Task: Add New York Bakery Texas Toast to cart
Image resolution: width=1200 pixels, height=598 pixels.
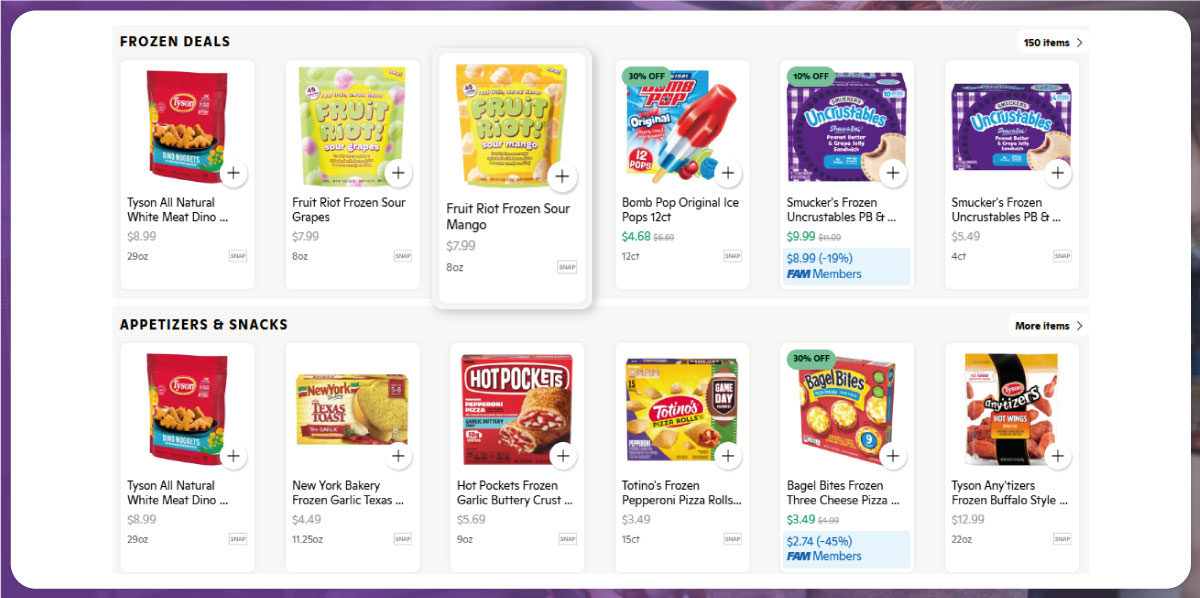Action: coord(398,456)
